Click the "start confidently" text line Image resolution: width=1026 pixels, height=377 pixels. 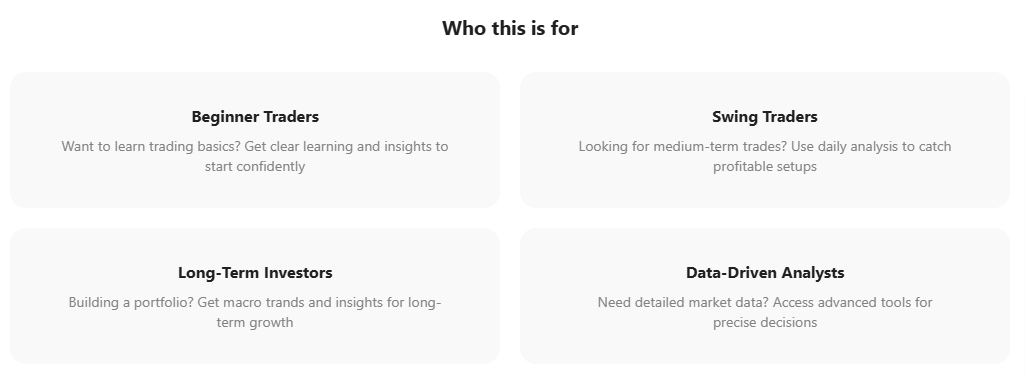click(x=255, y=166)
